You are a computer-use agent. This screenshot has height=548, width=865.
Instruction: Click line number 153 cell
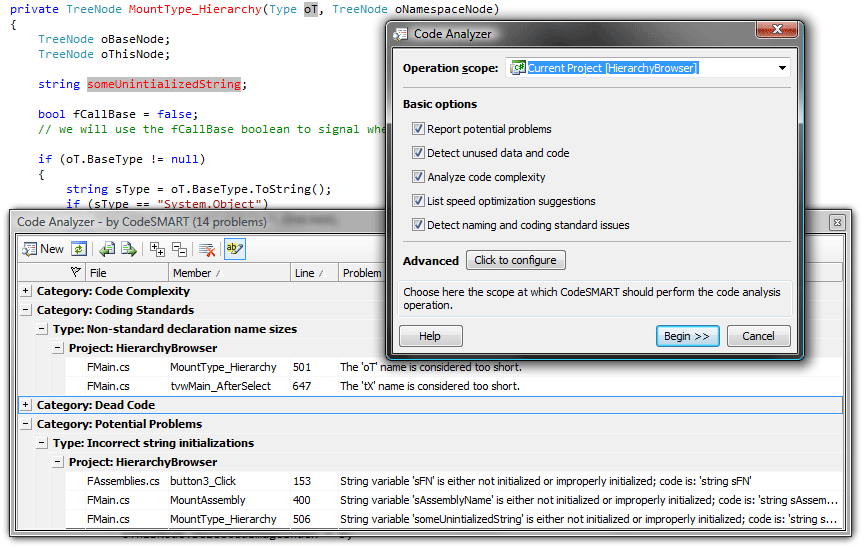pos(302,481)
